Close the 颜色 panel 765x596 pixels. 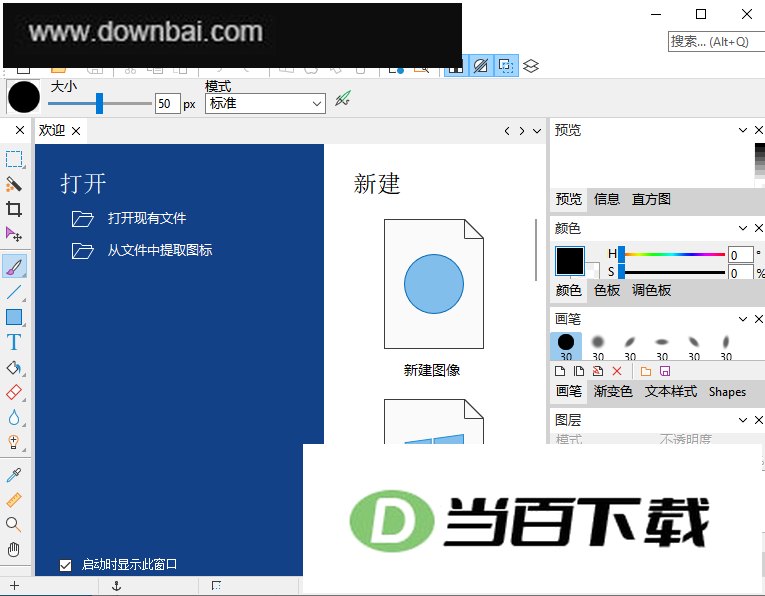[759, 228]
